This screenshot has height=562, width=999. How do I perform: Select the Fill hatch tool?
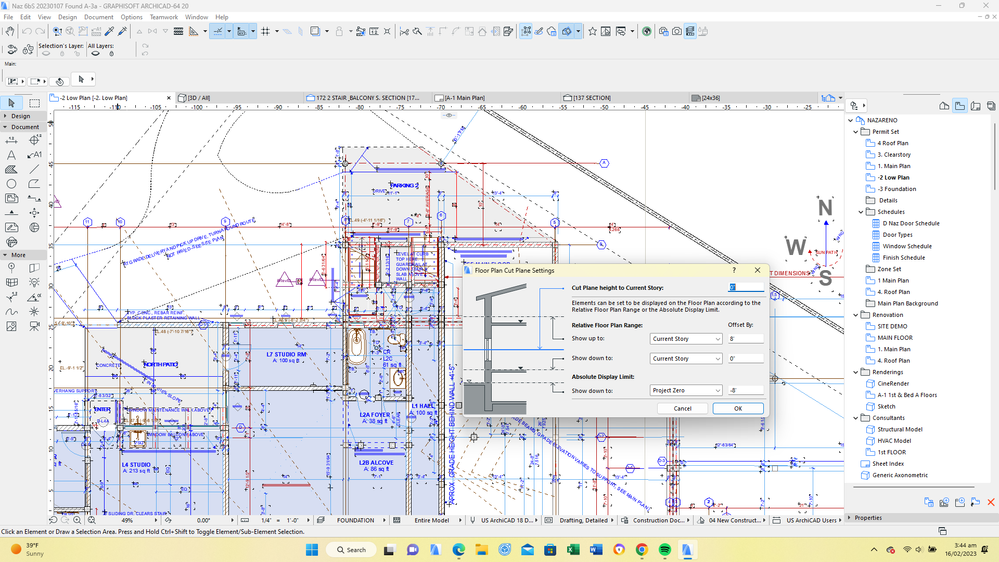coord(11,169)
